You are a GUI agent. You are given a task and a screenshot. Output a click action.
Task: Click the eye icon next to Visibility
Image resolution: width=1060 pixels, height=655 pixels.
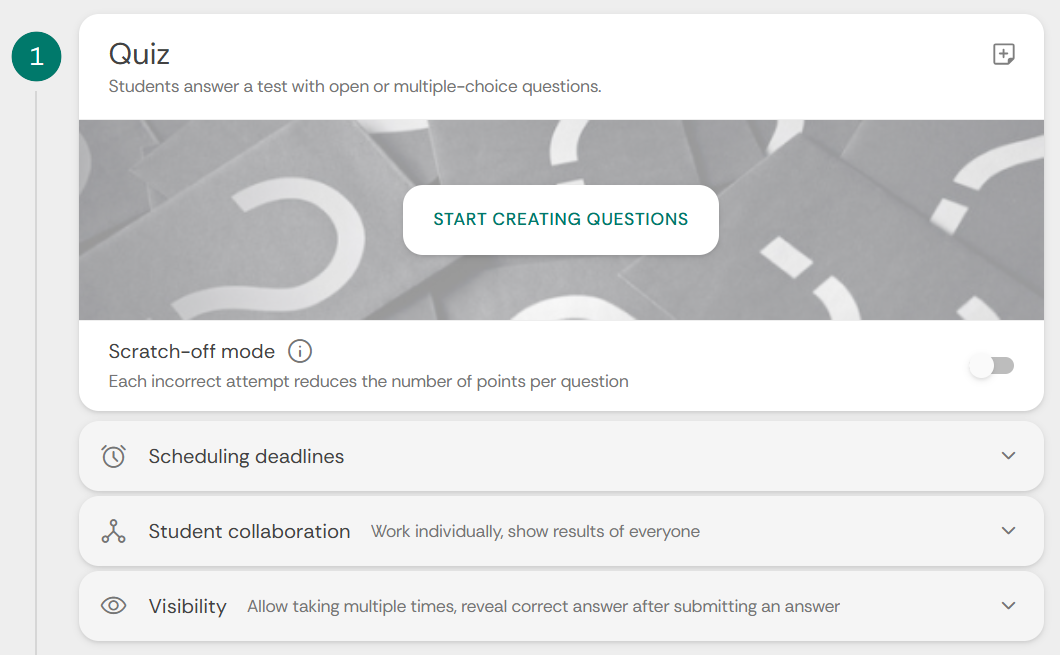[x=114, y=606]
